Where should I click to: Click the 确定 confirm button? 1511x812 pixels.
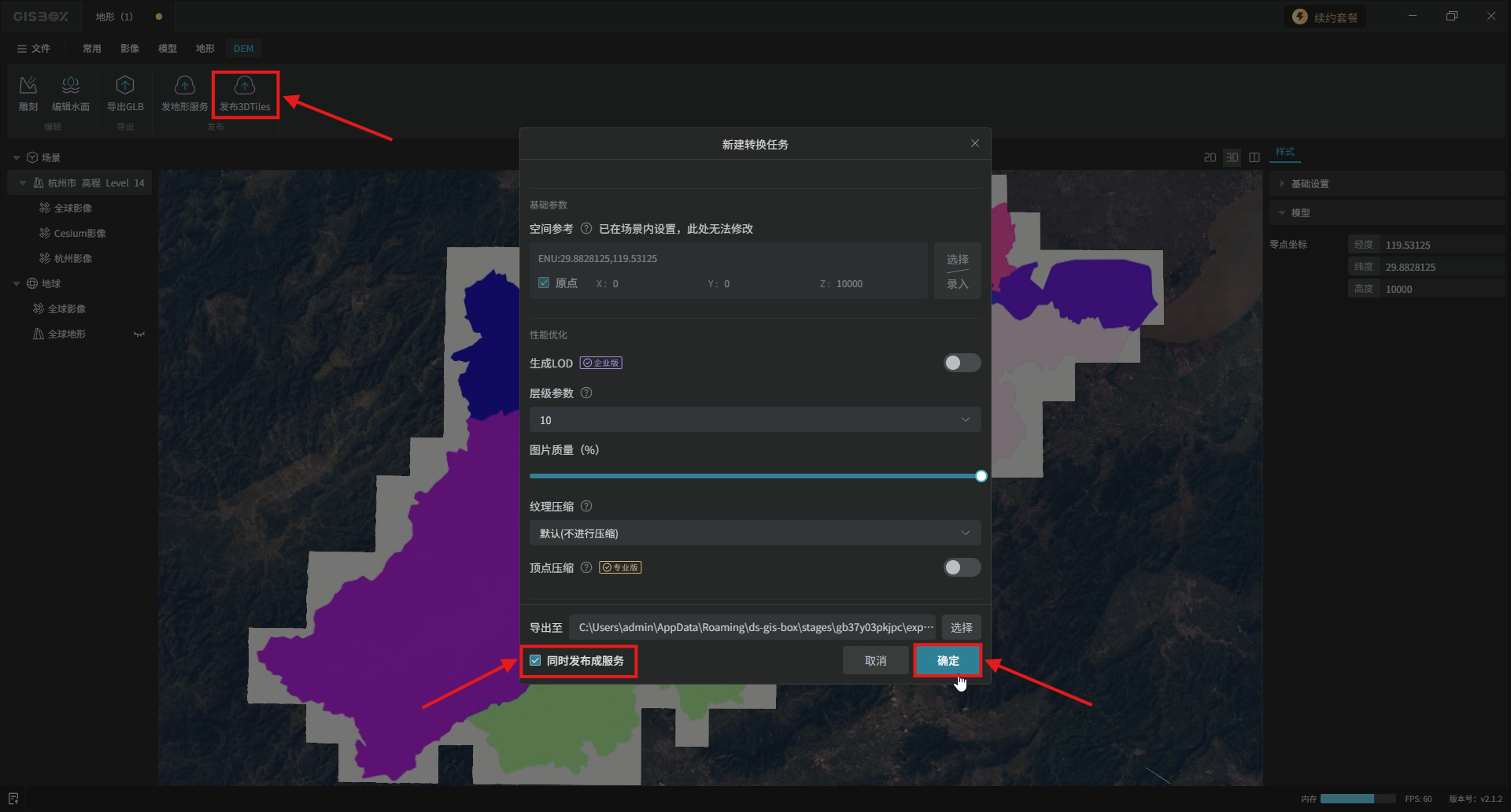point(948,661)
